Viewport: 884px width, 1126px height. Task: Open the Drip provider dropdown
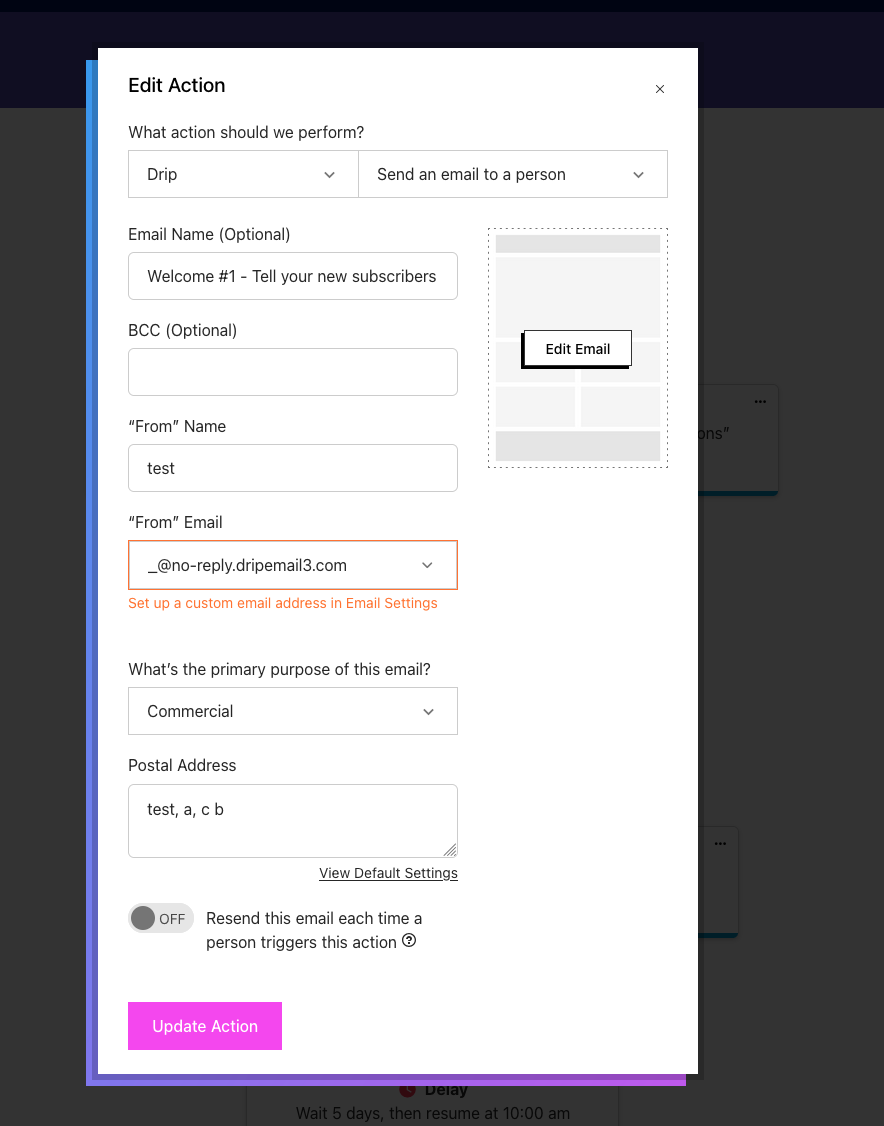(243, 174)
